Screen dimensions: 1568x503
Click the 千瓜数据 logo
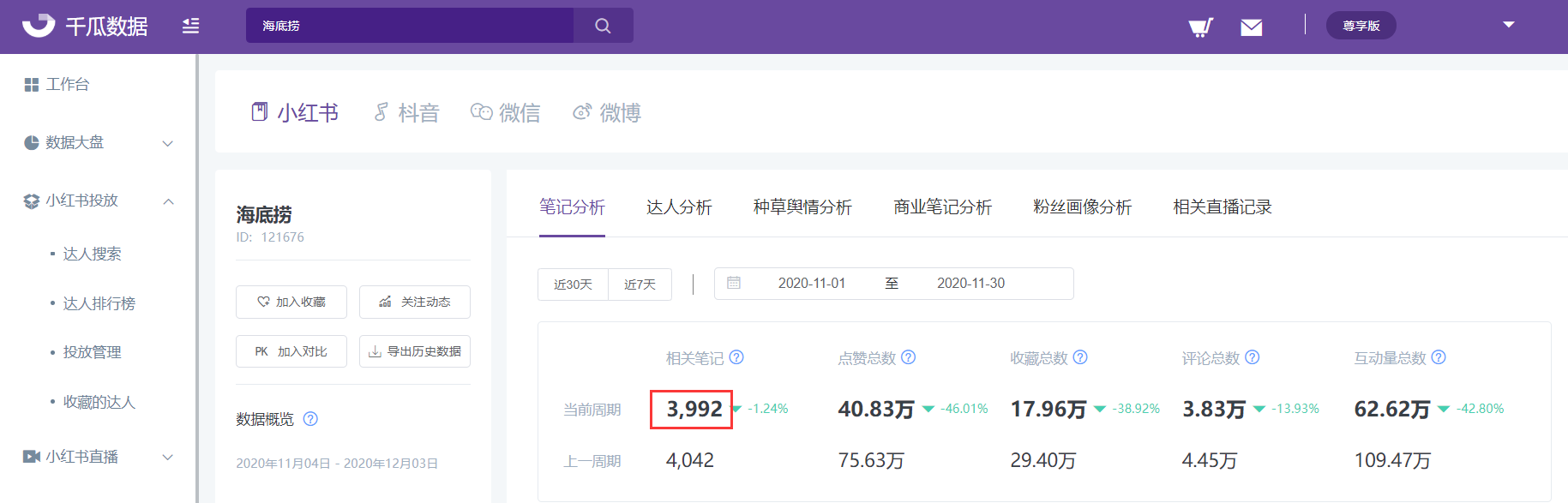[85, 26]
